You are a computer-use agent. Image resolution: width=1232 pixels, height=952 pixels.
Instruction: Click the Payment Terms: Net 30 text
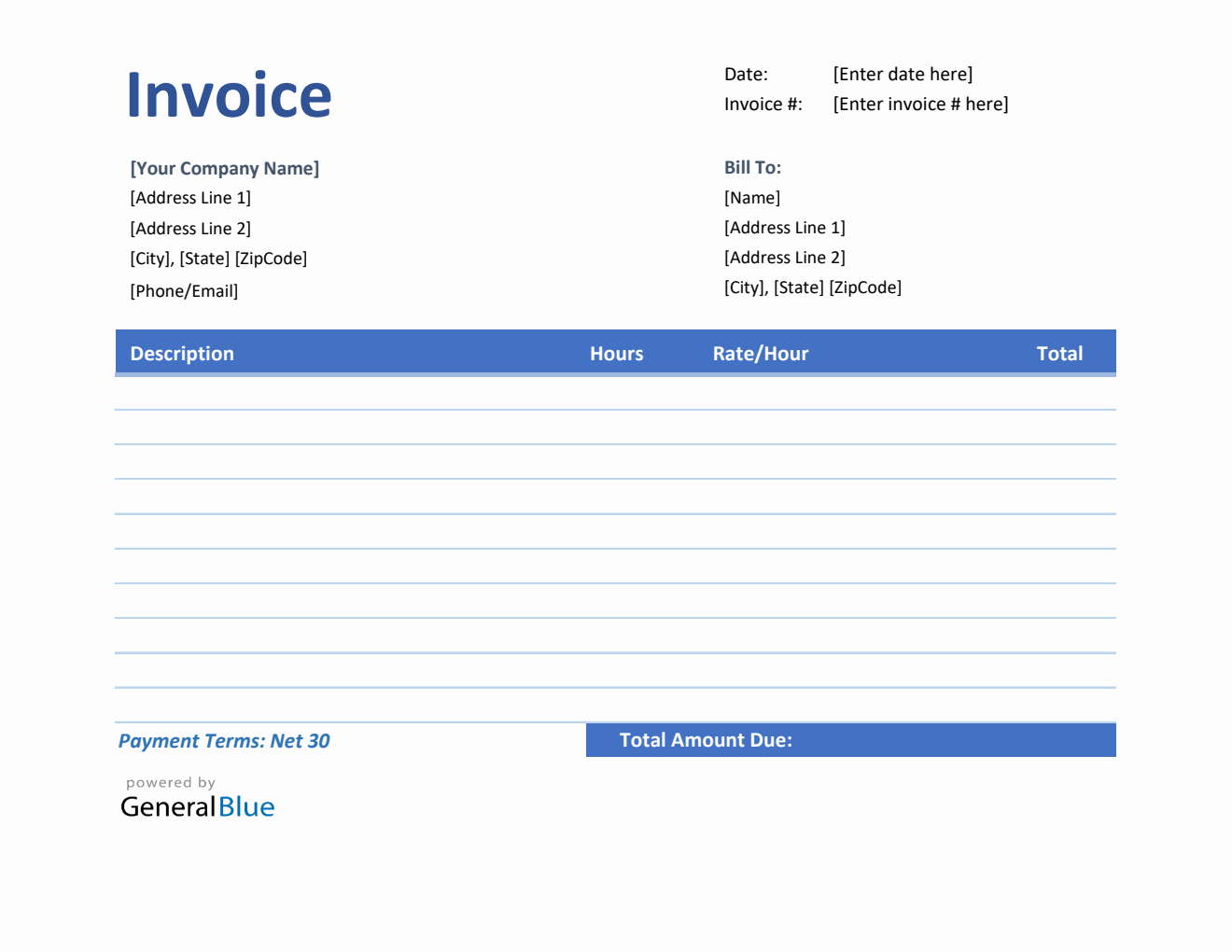(x=224, y=740)
